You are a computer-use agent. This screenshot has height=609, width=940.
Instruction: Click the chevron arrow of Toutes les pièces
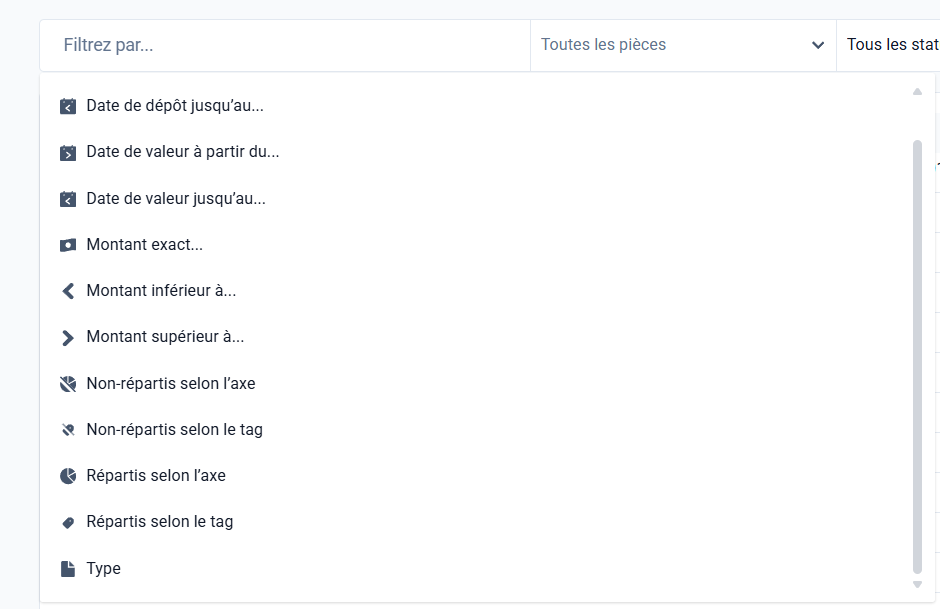click(x=818, y=45)
